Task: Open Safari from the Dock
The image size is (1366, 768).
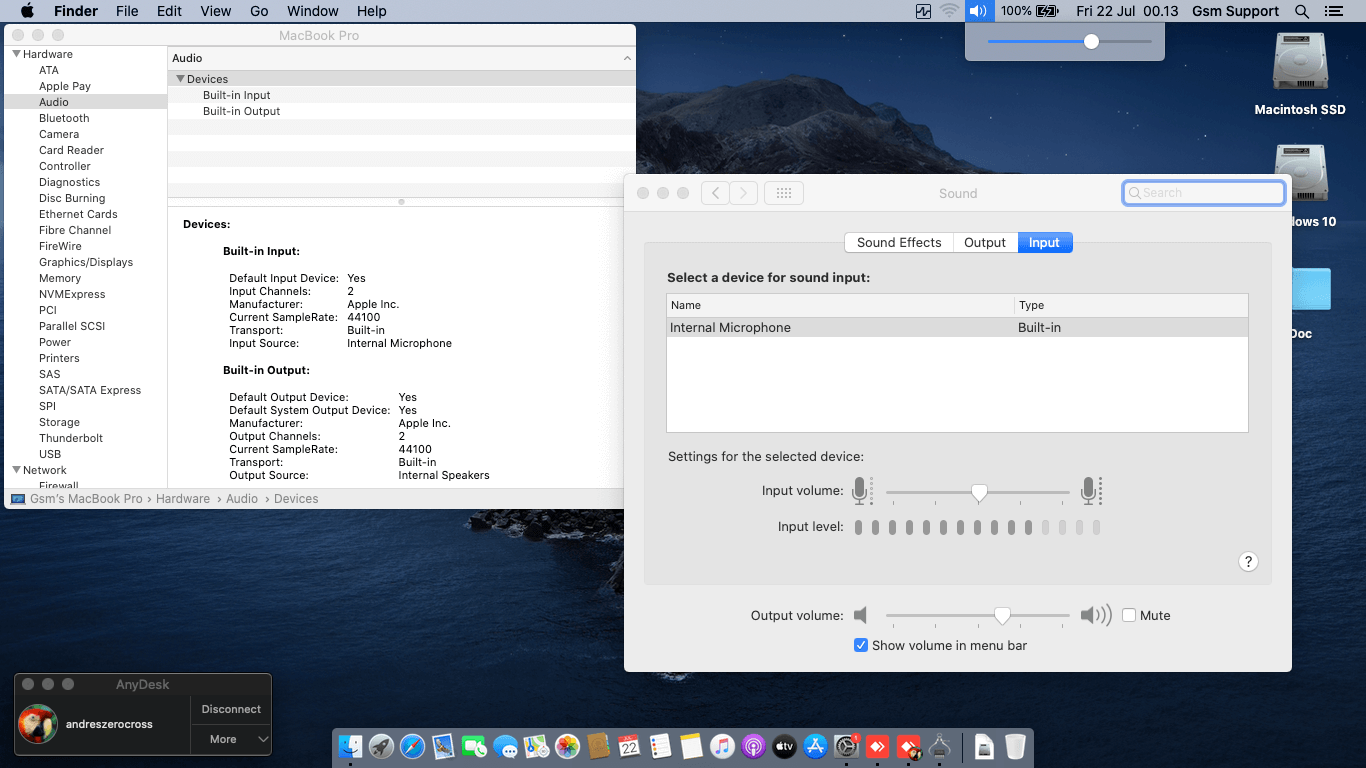Action: coord(412,746)
